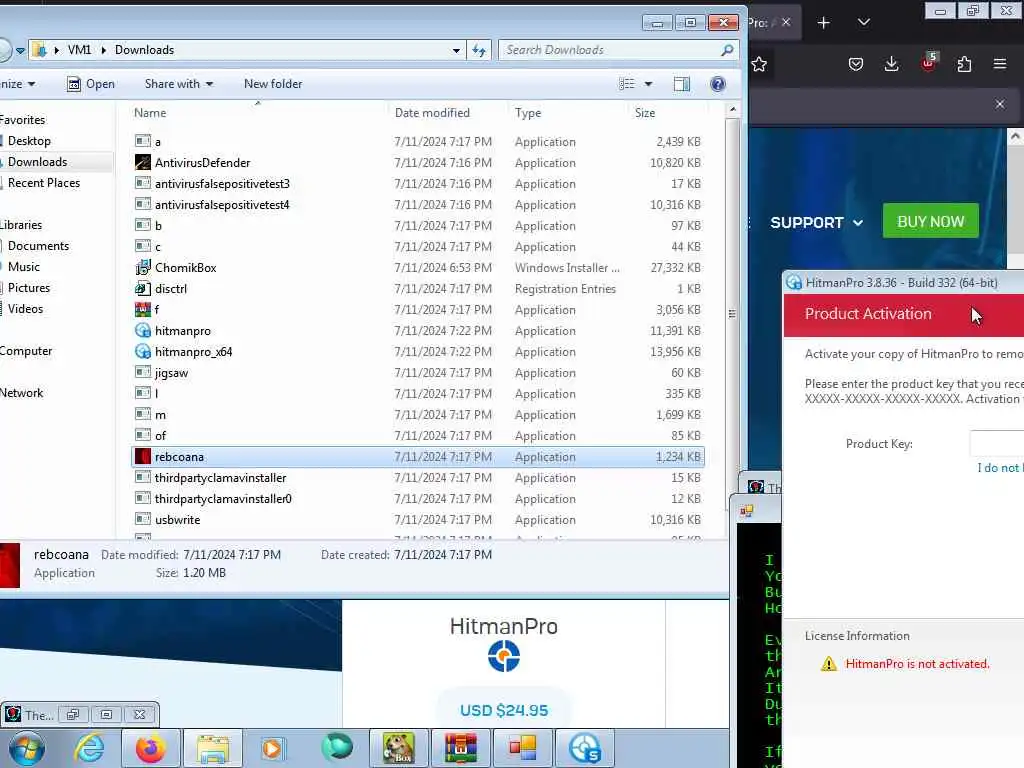Screen dimensions: 1024x768
Task: Click the 'I do not' link
Action: [999, 468]
